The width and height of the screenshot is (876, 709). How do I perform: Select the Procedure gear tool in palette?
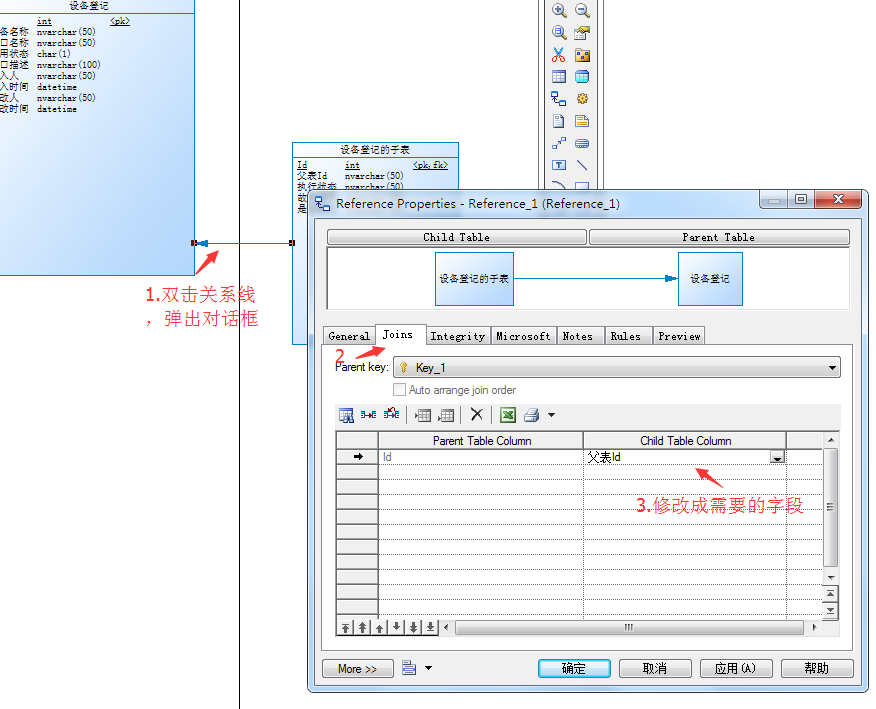point(582,99)
